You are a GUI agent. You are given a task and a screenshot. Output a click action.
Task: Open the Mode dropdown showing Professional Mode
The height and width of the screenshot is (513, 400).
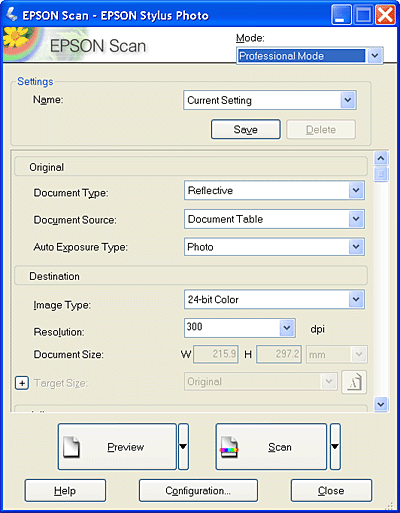(x=310, y=56)
